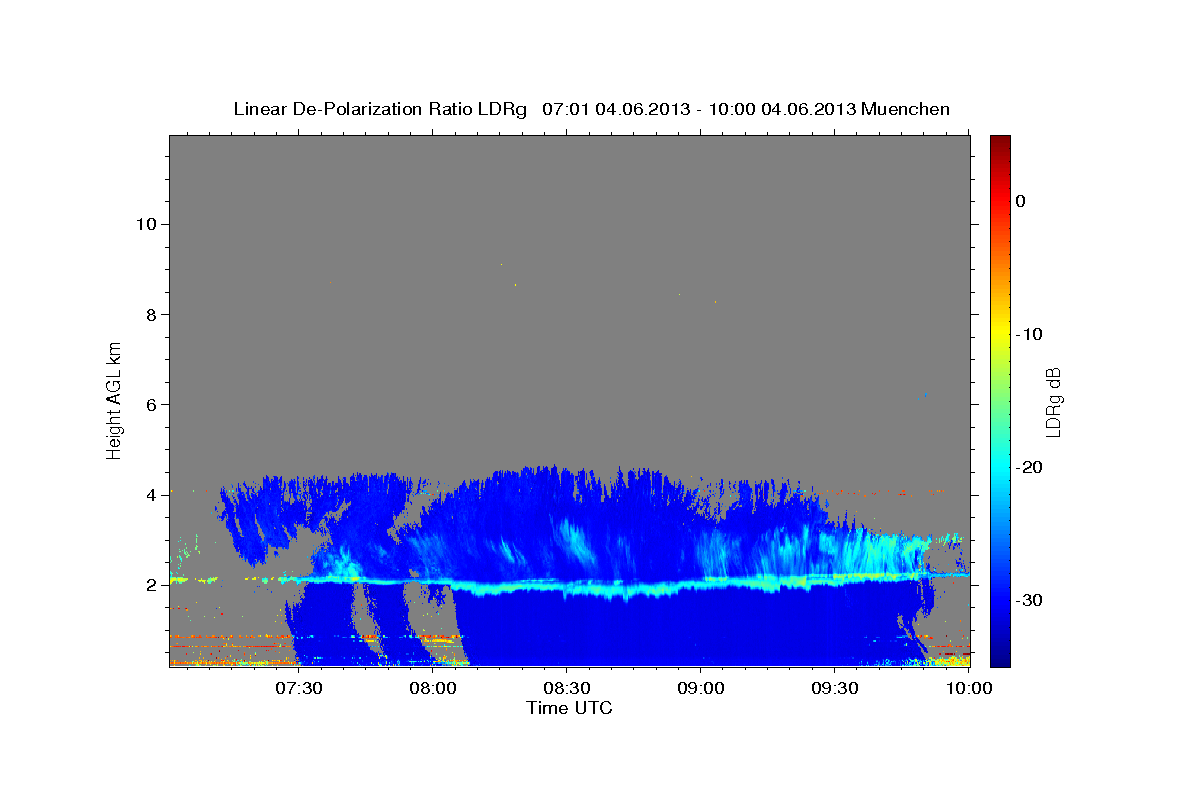
Task: Click the 08:00 time tick label
Action: pos(432,689)
